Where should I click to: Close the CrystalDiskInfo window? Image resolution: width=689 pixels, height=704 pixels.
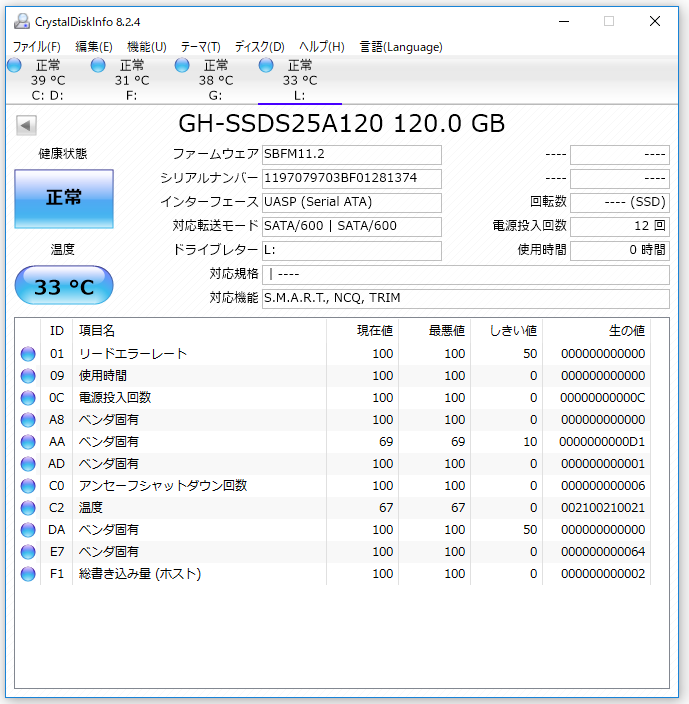[x=655, y=21]
